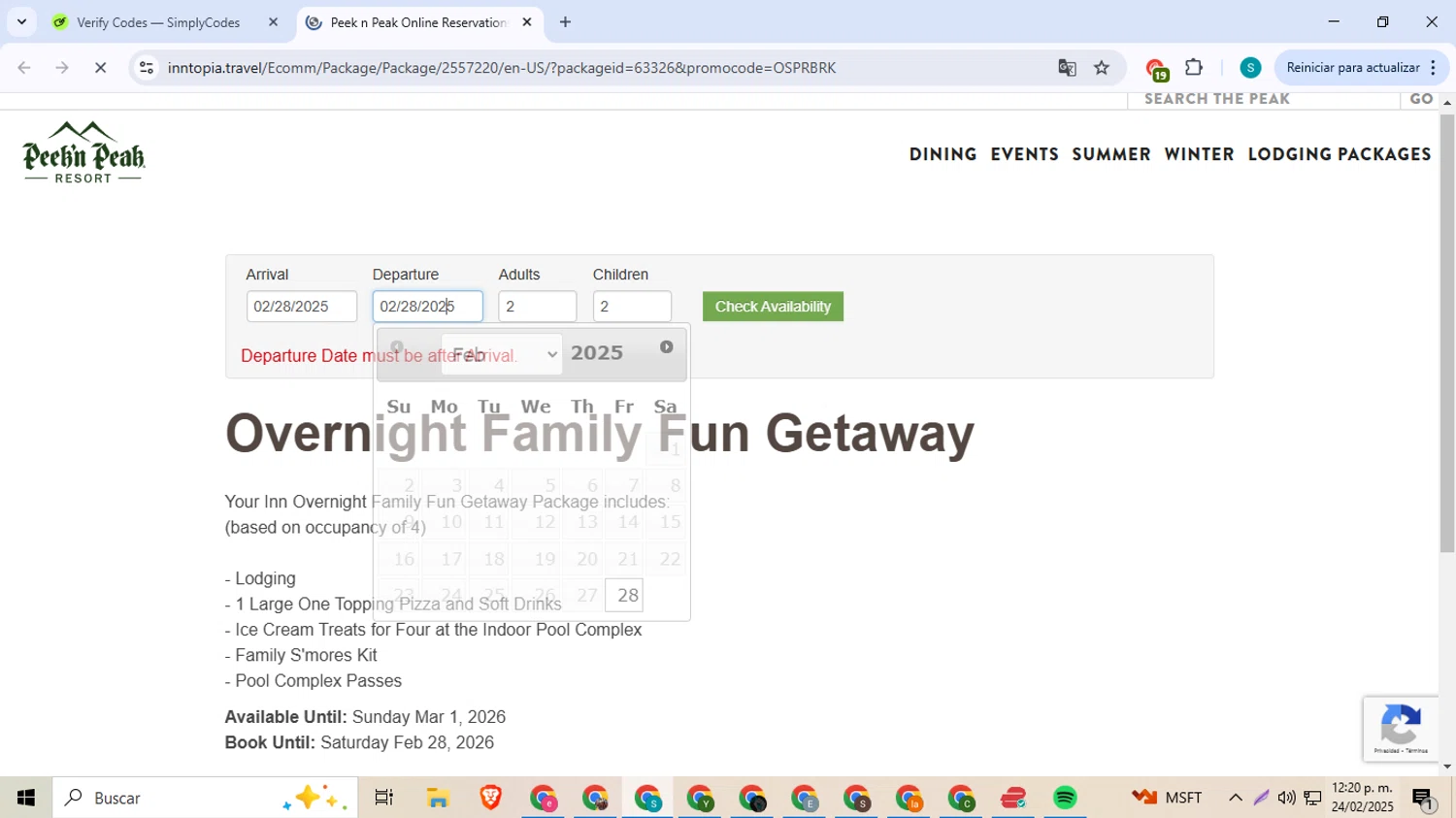Click the Adults count field
The image size is (1456, 818).
(538, 307)
